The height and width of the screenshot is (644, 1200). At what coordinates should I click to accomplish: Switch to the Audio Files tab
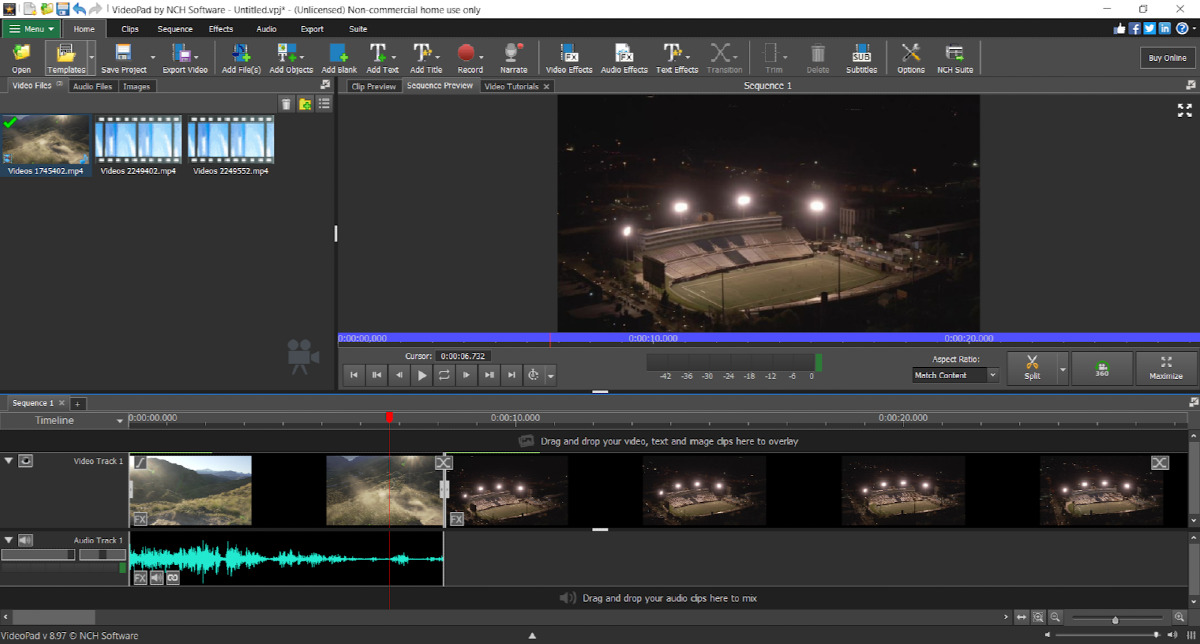(x=92, y=86)
